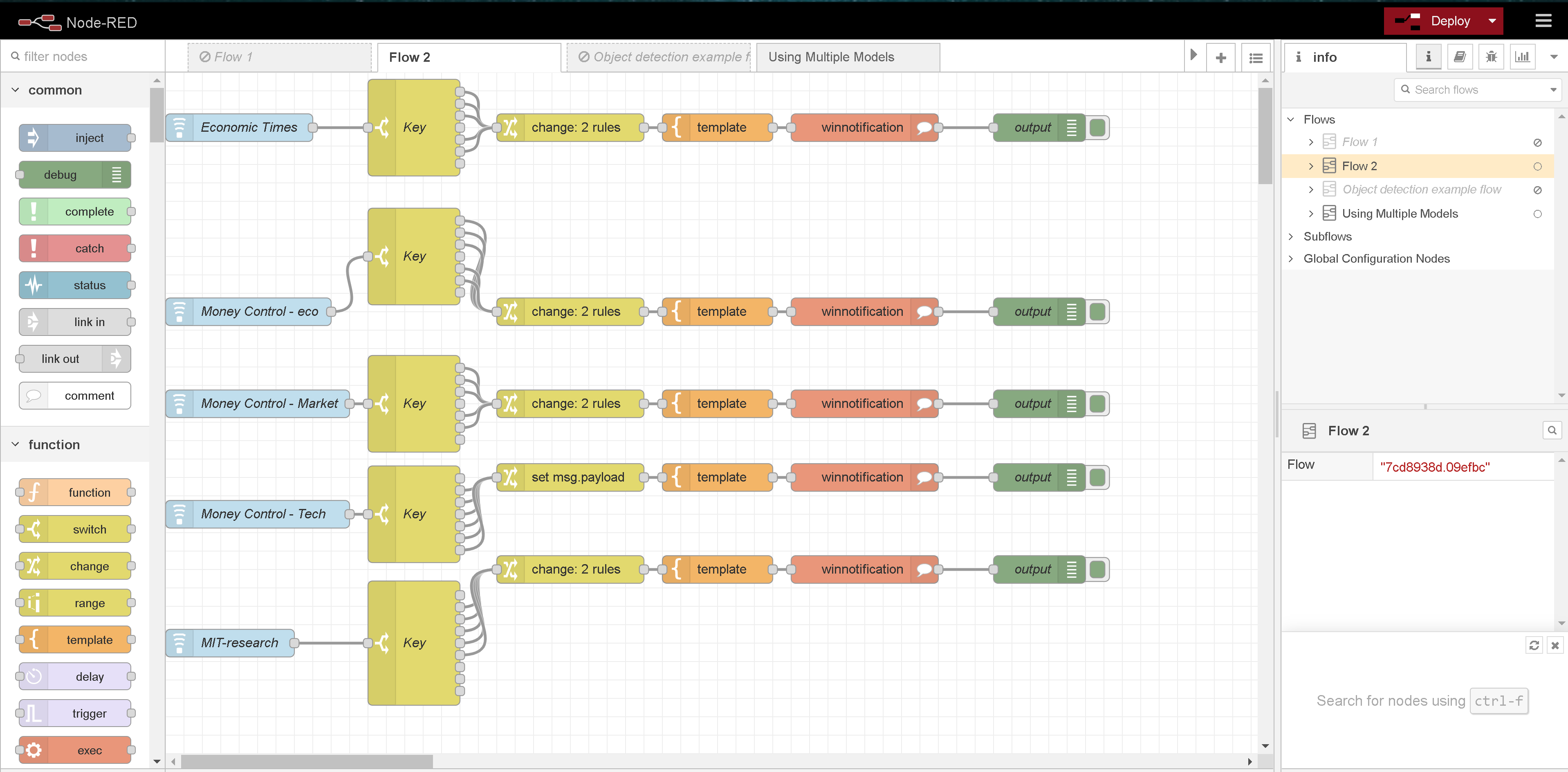Click the Deploy button
This screenshot has width=1568, height=772.
tap(1433, 21)
